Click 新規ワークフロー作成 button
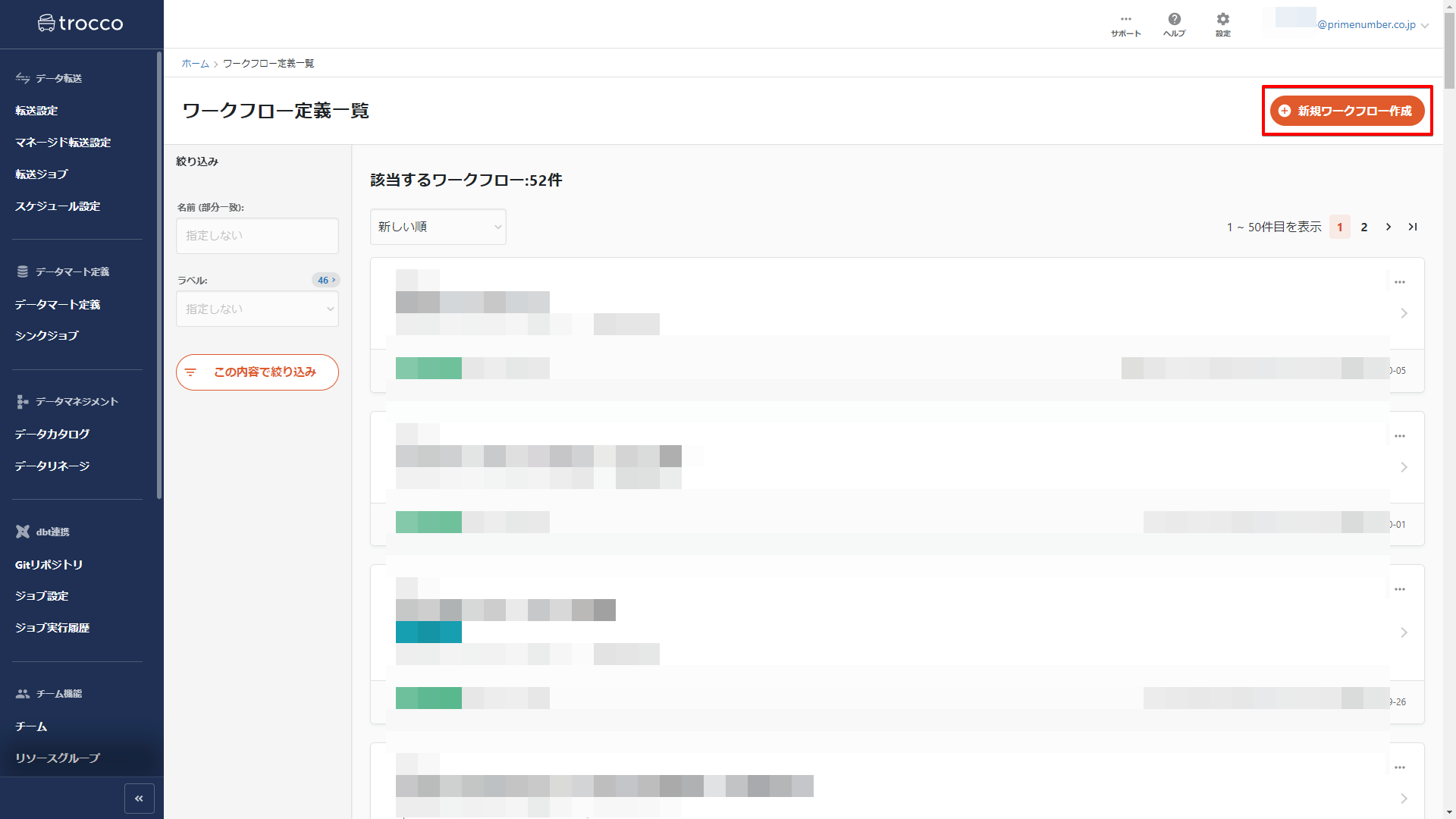The width and height of the screenshot is (1456, 819). coord(1347,111)
